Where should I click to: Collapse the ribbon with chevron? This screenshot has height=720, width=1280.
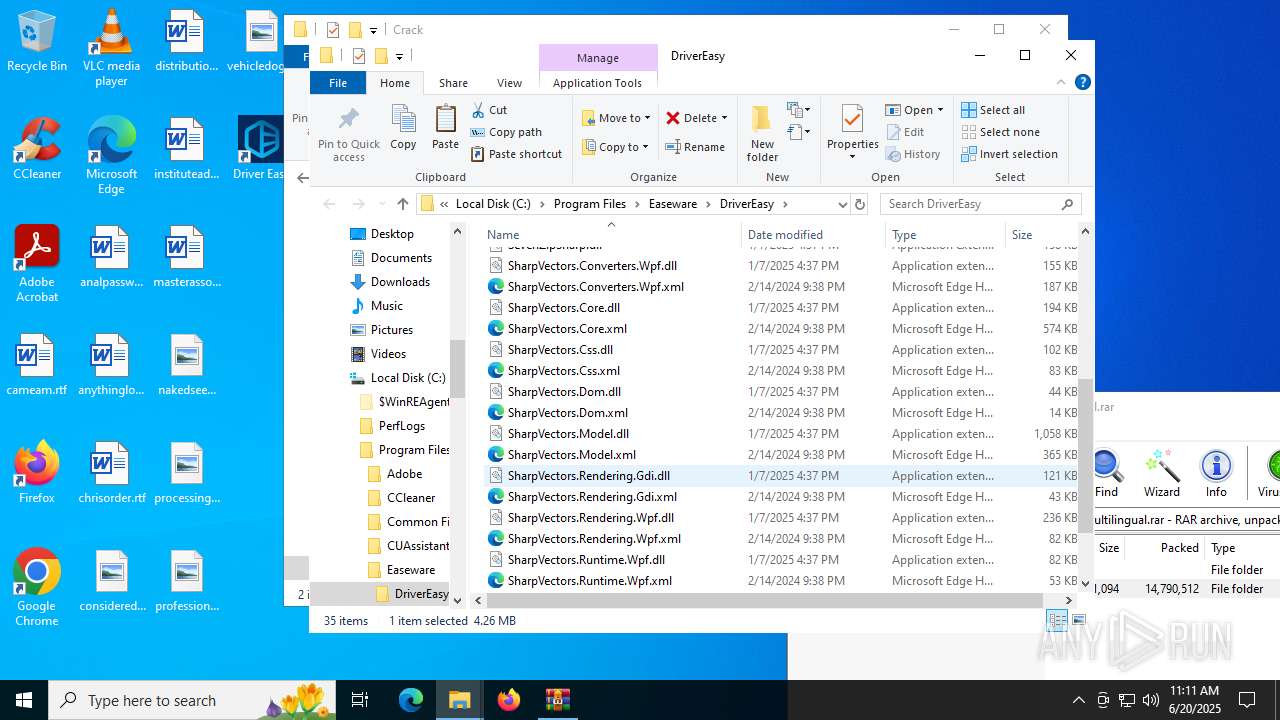1061,83
